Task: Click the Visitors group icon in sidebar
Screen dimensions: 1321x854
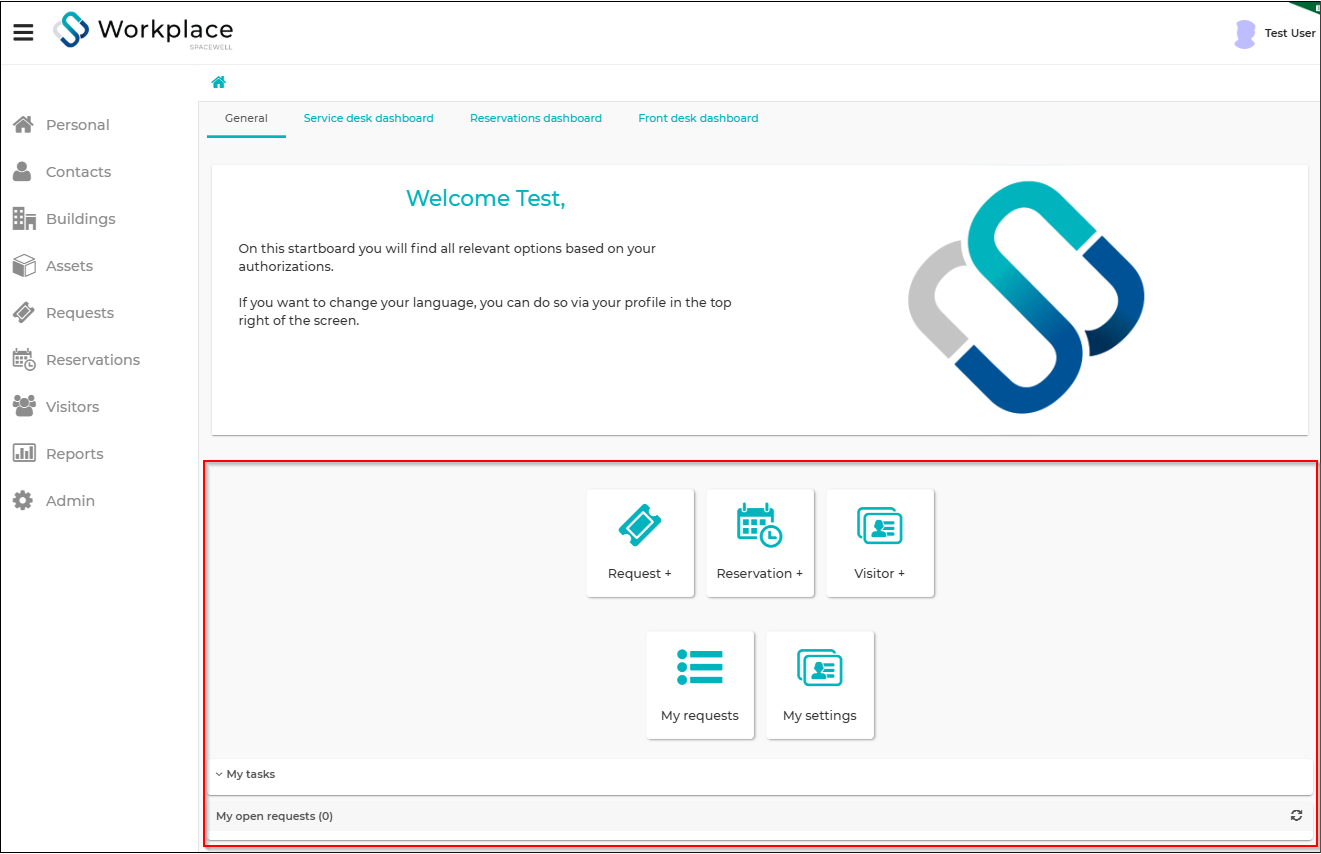Action: [24, 406]
